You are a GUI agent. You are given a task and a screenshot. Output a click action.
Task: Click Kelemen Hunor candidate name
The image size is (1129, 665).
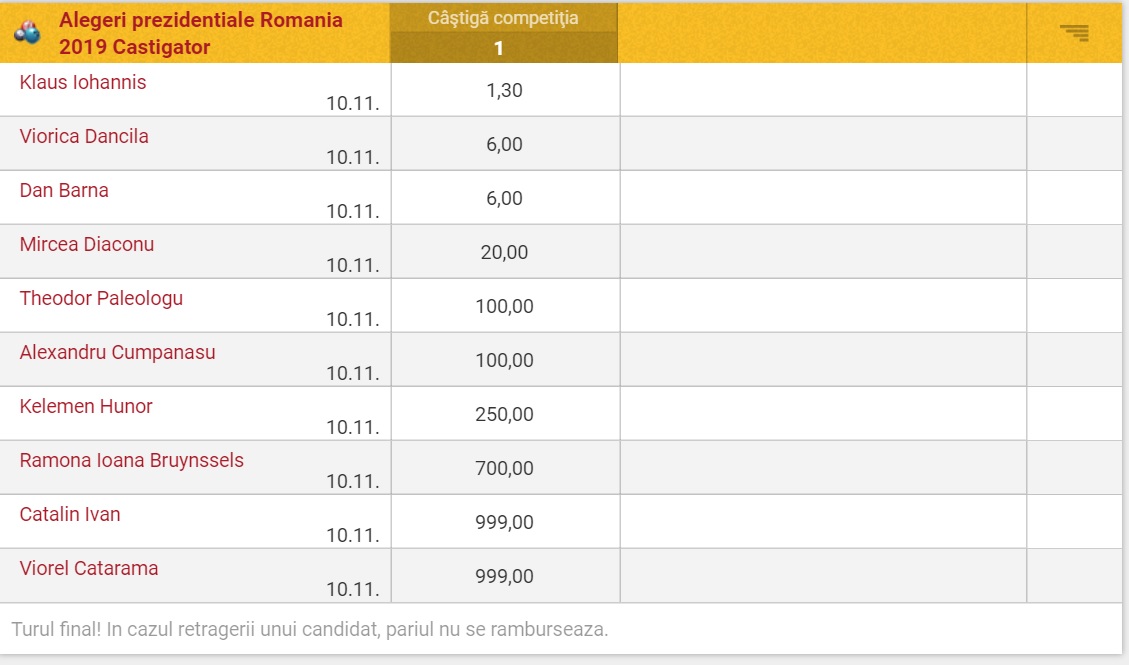pos(86,407)
